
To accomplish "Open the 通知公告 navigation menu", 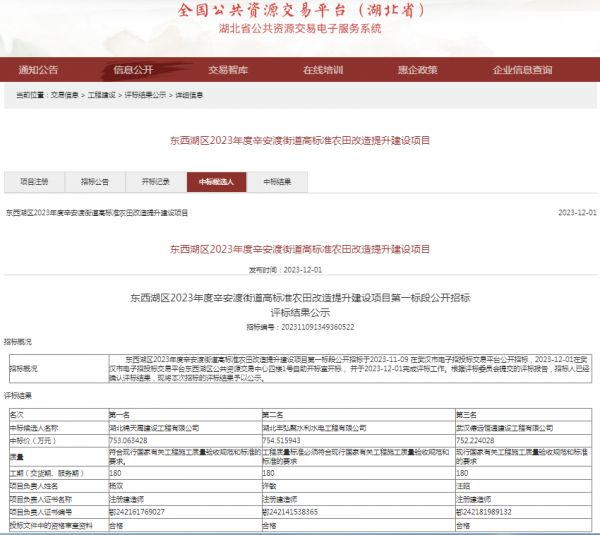I will point(39,70).
